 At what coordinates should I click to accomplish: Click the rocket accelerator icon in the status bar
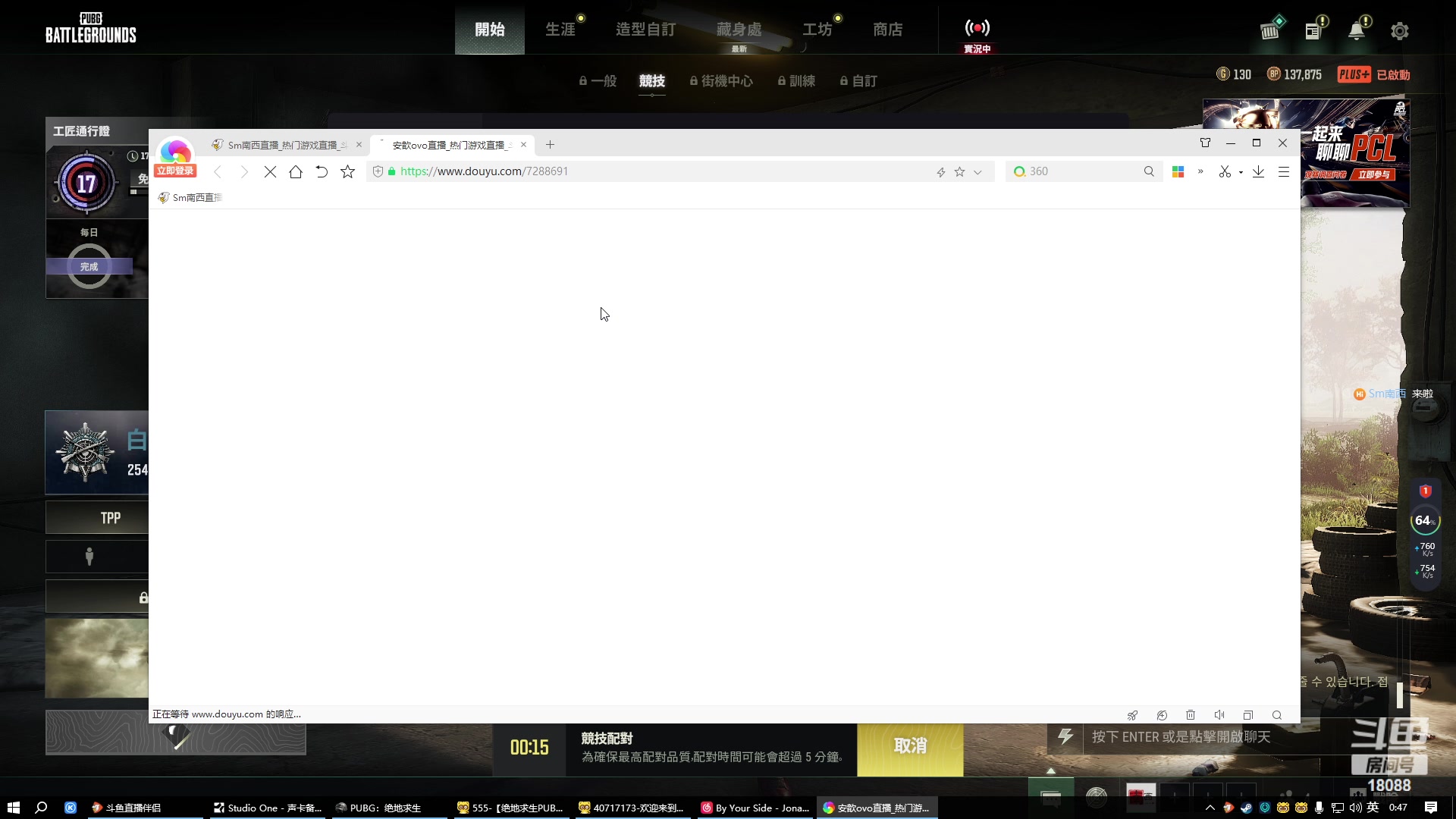pos(1132,715)
